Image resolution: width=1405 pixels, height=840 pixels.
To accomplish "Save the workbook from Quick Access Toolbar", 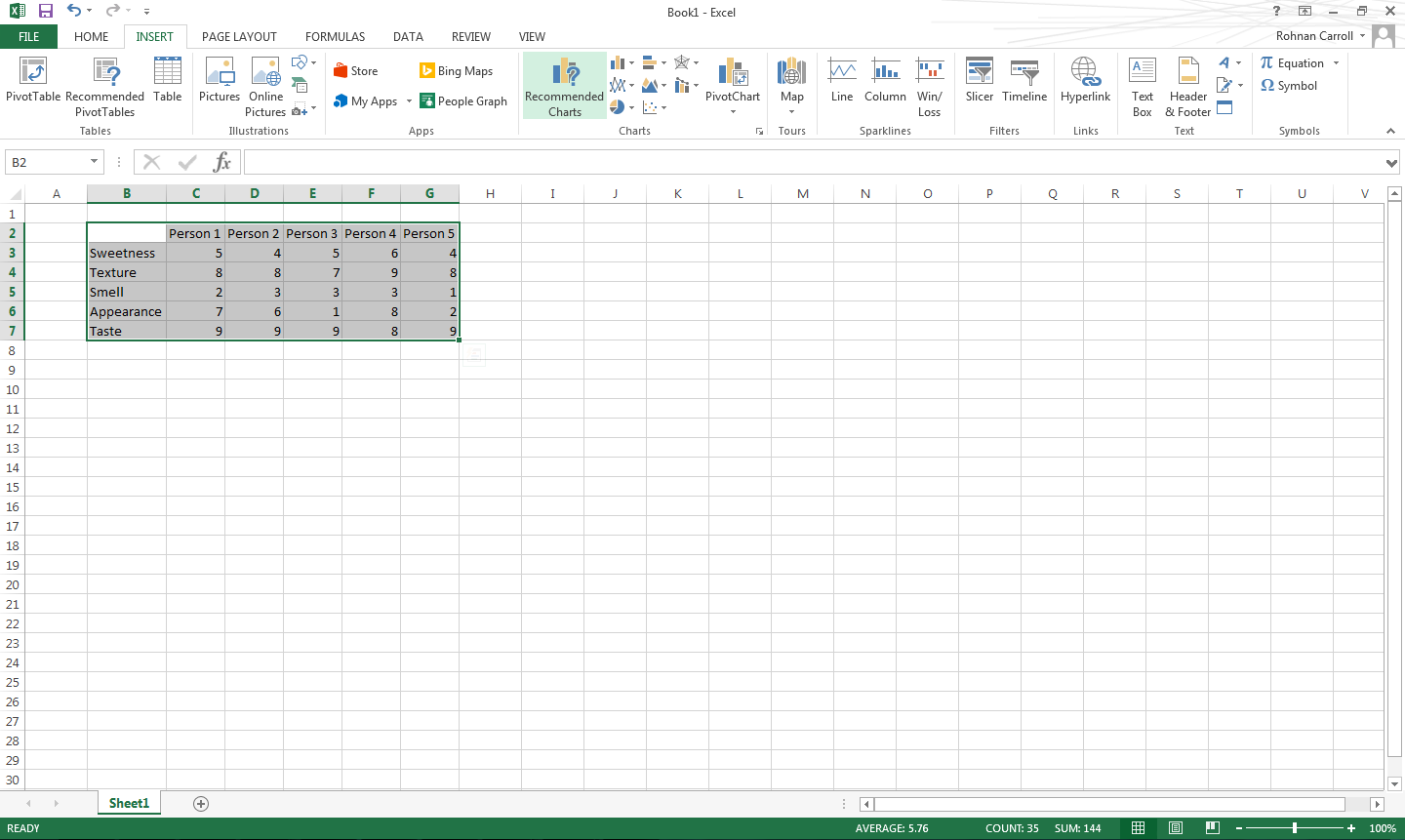I will pyautogui.click(x=46, y=12).
